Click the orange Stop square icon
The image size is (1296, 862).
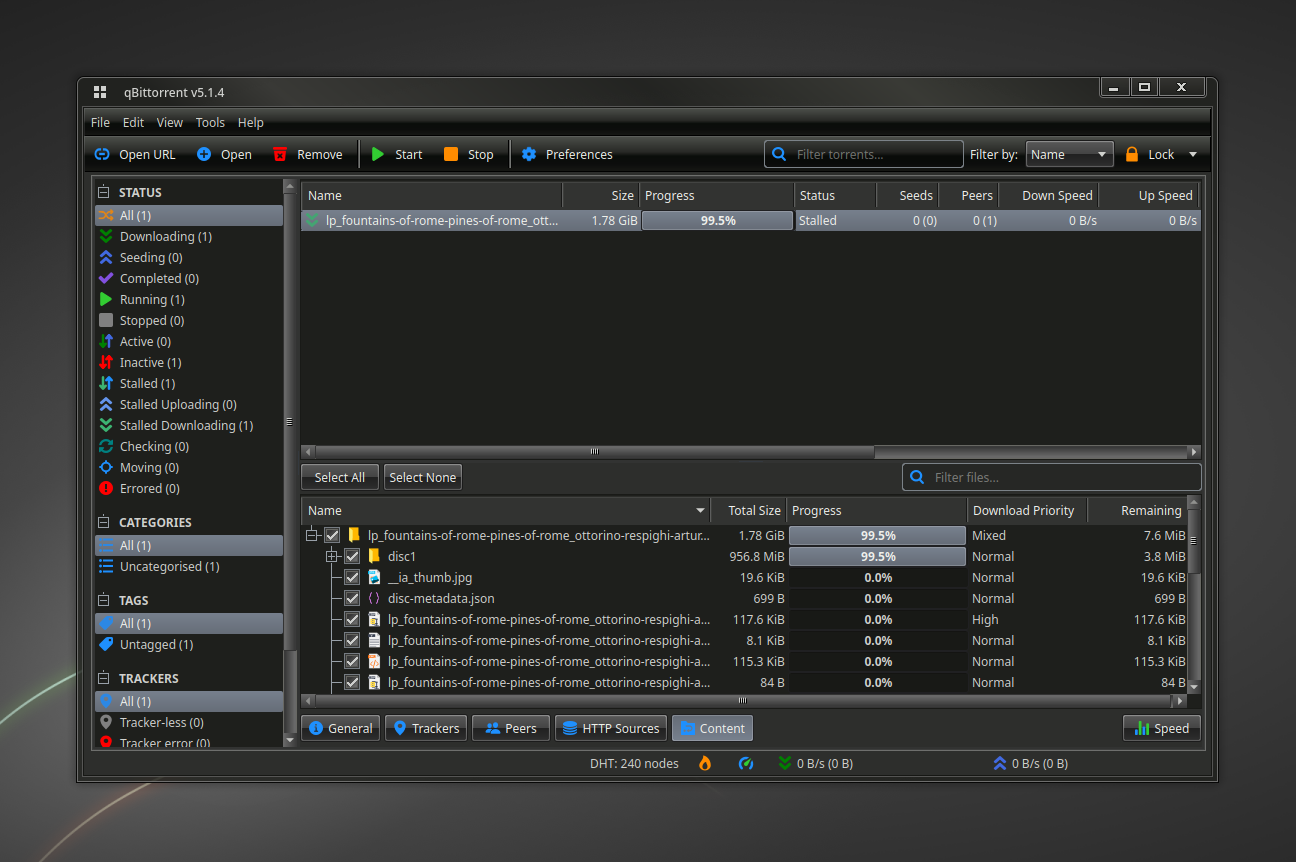click(451, 154)
